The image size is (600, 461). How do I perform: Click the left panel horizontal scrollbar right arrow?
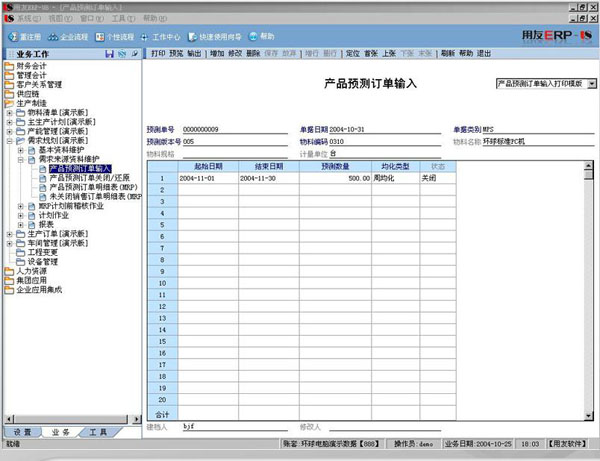coord(136,419)
